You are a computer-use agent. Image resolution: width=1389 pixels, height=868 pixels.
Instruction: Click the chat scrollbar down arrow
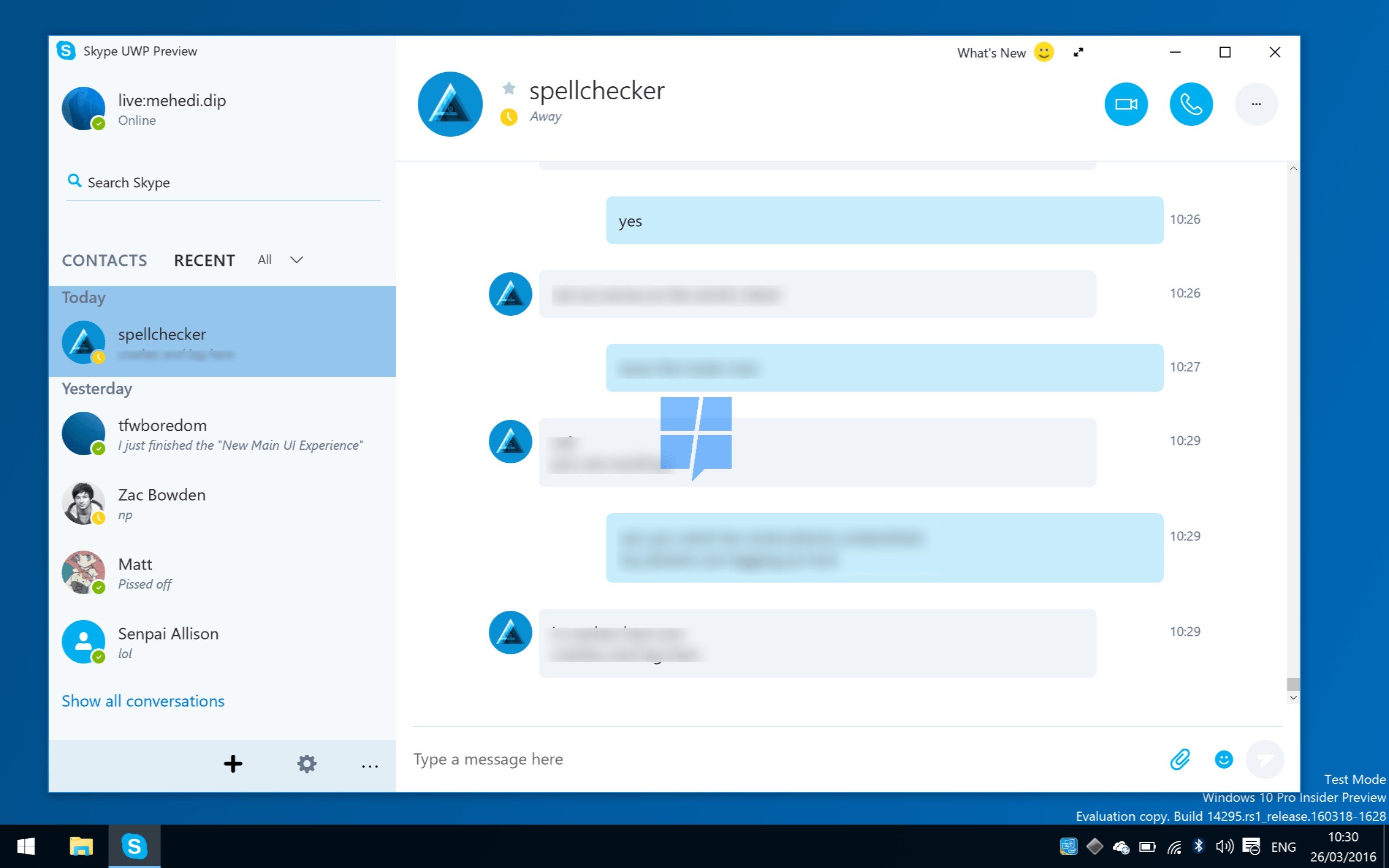[1292, 698]
